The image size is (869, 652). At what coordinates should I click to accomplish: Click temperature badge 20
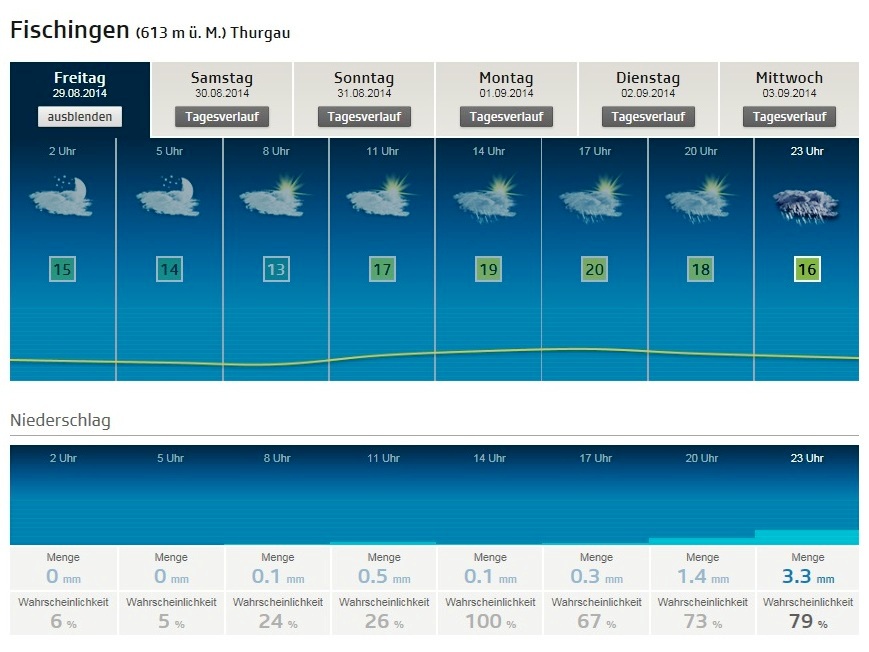pyautogui.click(x=594, y=269)
